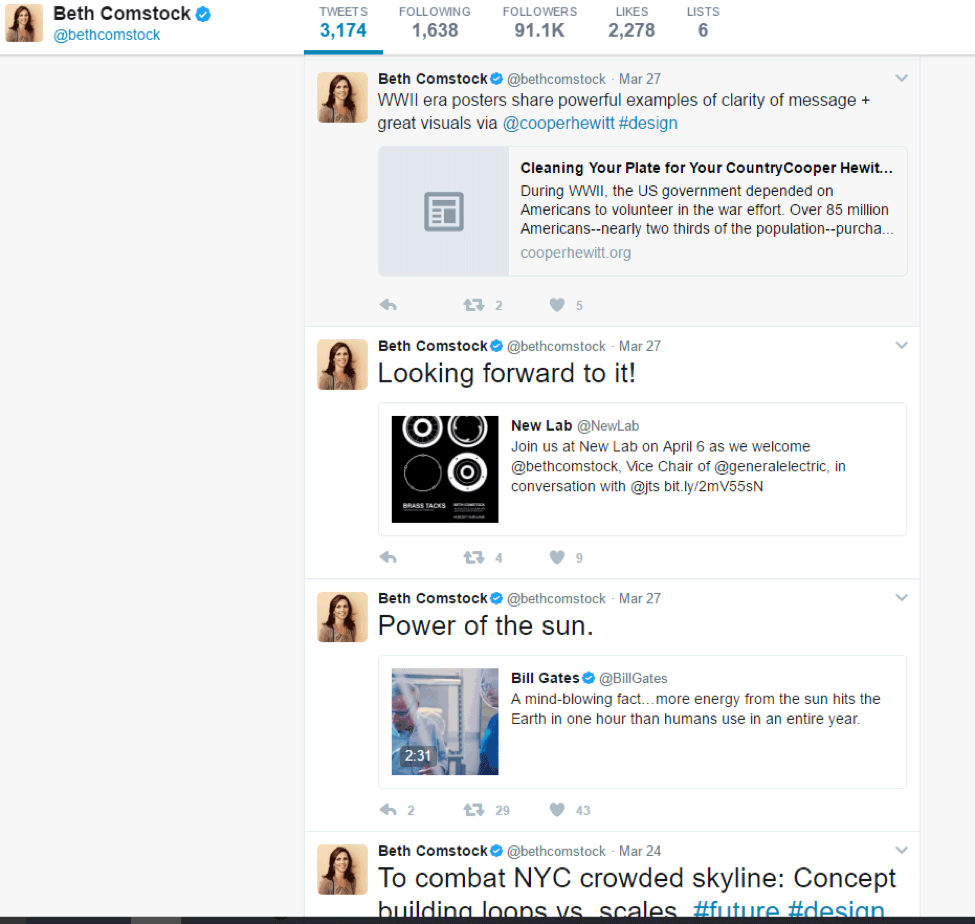The height and width of the screenshot is (924, 975).
Task: Open avatar on the WWII era posters tweet
Action: tap(343, 98)
